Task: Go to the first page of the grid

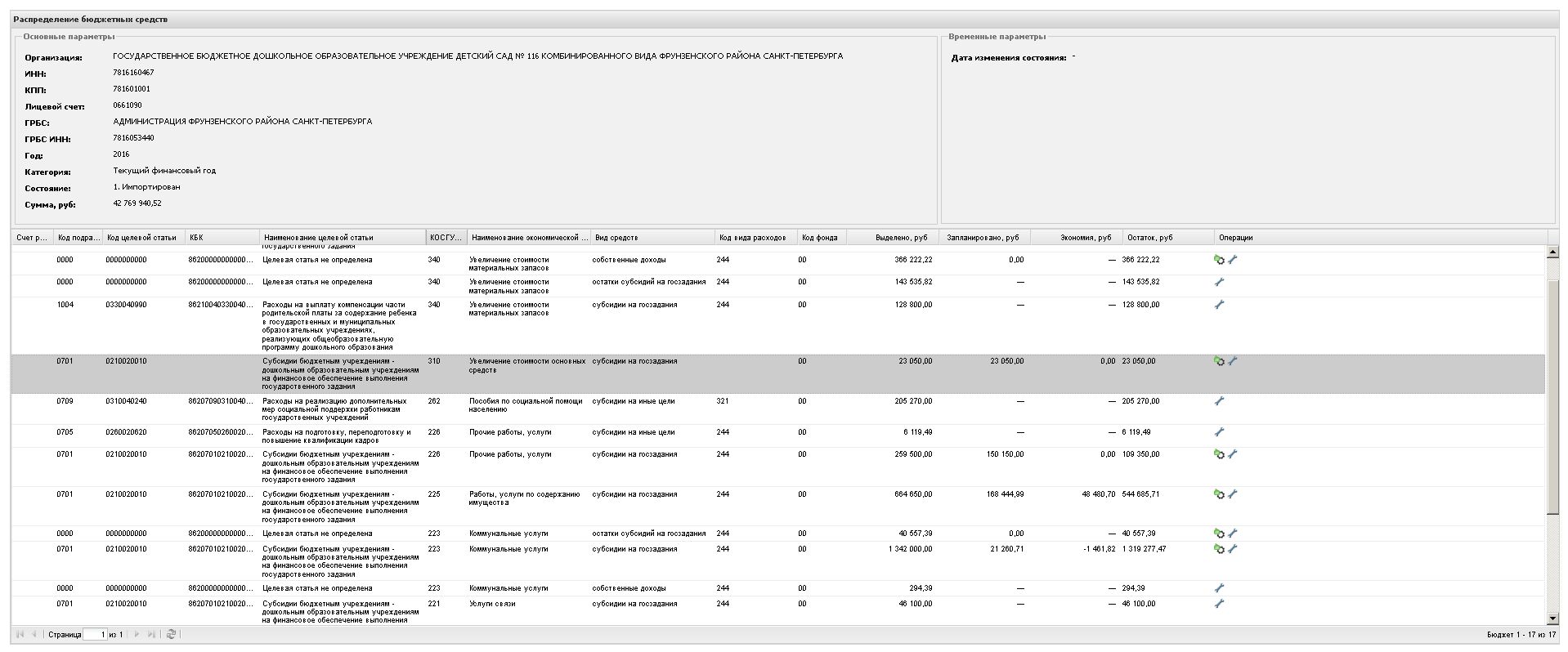Action: coord(20,634)
